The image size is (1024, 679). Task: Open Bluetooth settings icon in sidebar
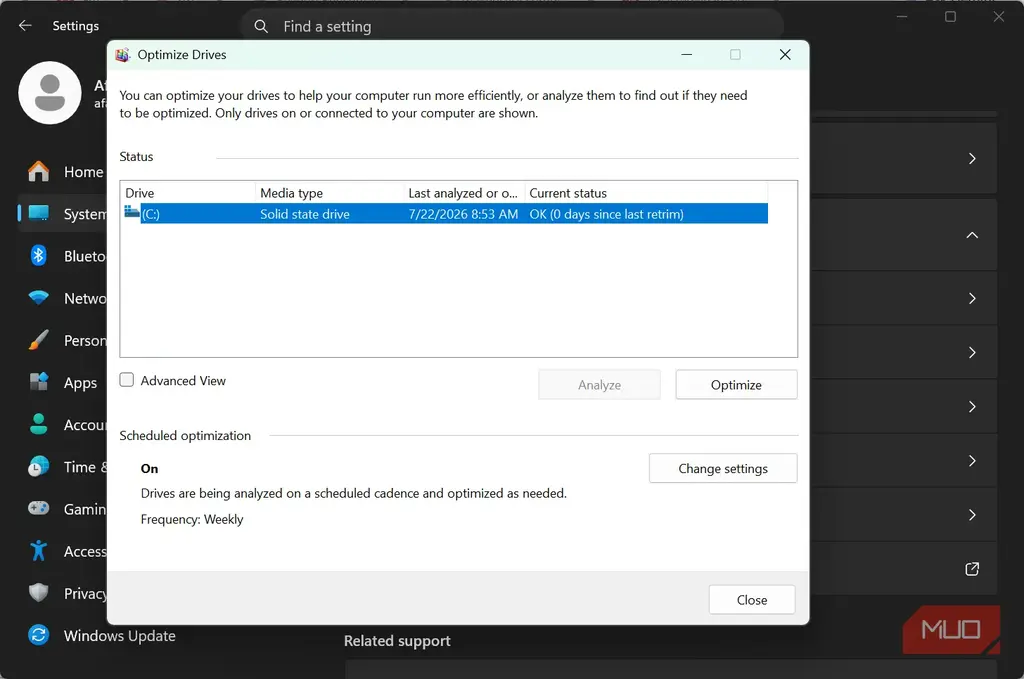pos(39,255)
